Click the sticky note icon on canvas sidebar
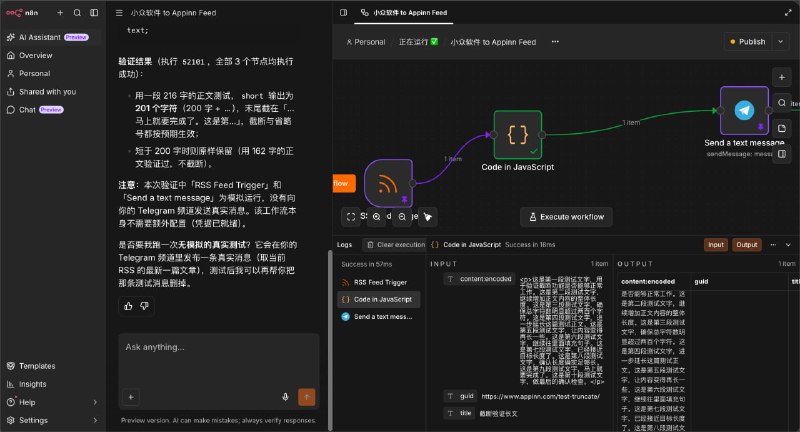 point(782,129)
